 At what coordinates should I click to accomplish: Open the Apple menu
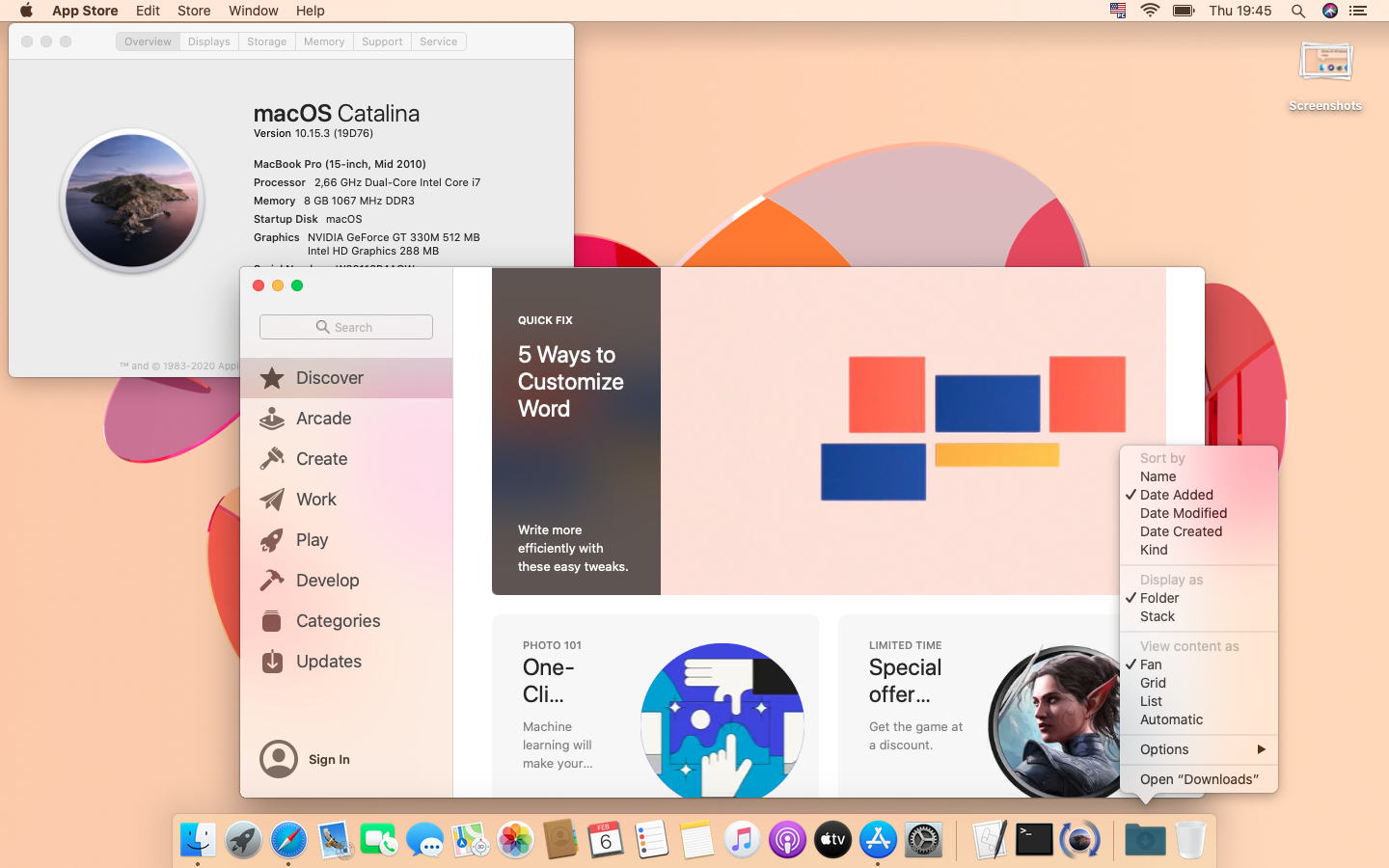26,11
